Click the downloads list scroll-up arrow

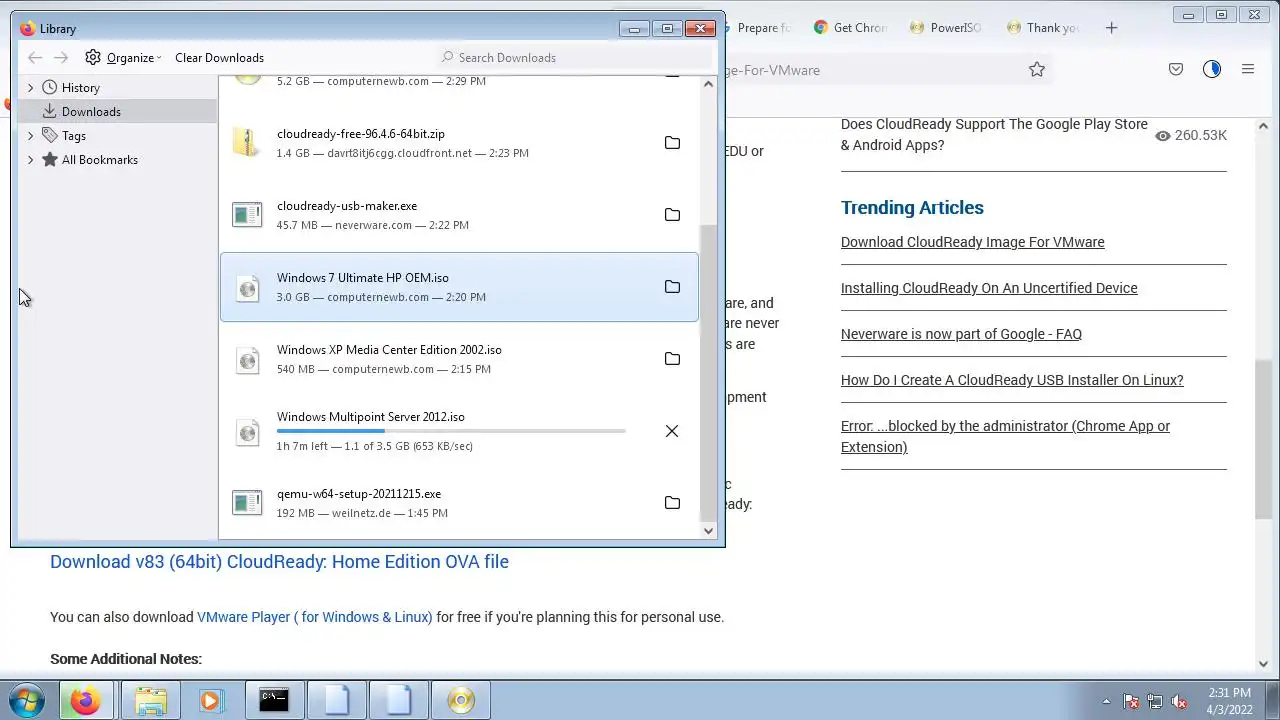point(708,85)
